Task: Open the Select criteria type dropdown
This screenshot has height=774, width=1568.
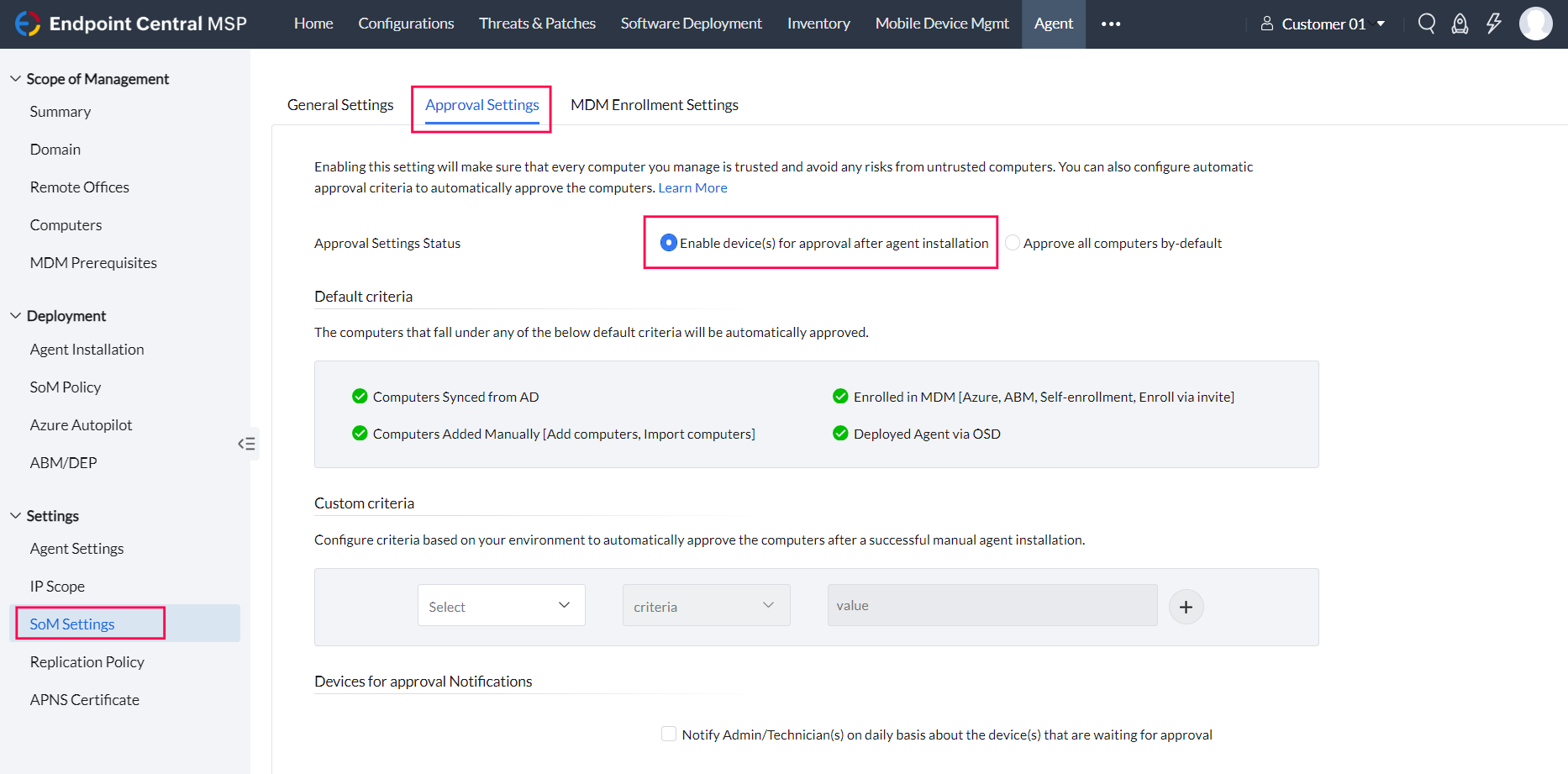Action: click(502, 605)
